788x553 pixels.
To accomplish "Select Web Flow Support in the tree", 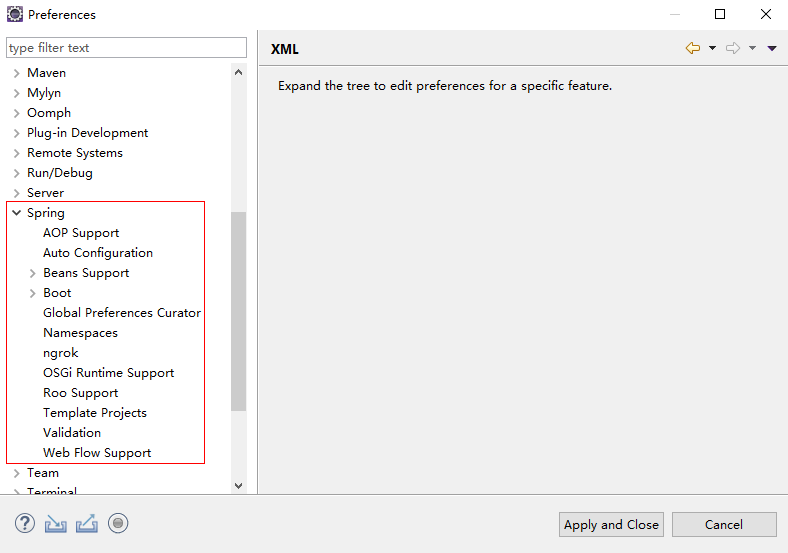I will click(x=97, y=453).
